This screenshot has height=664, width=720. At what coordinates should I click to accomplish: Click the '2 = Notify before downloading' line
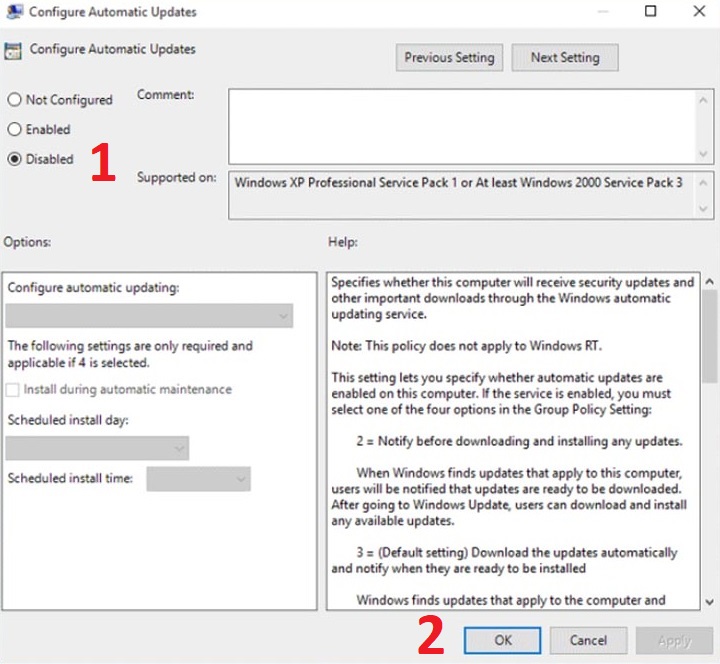point(519,441)
